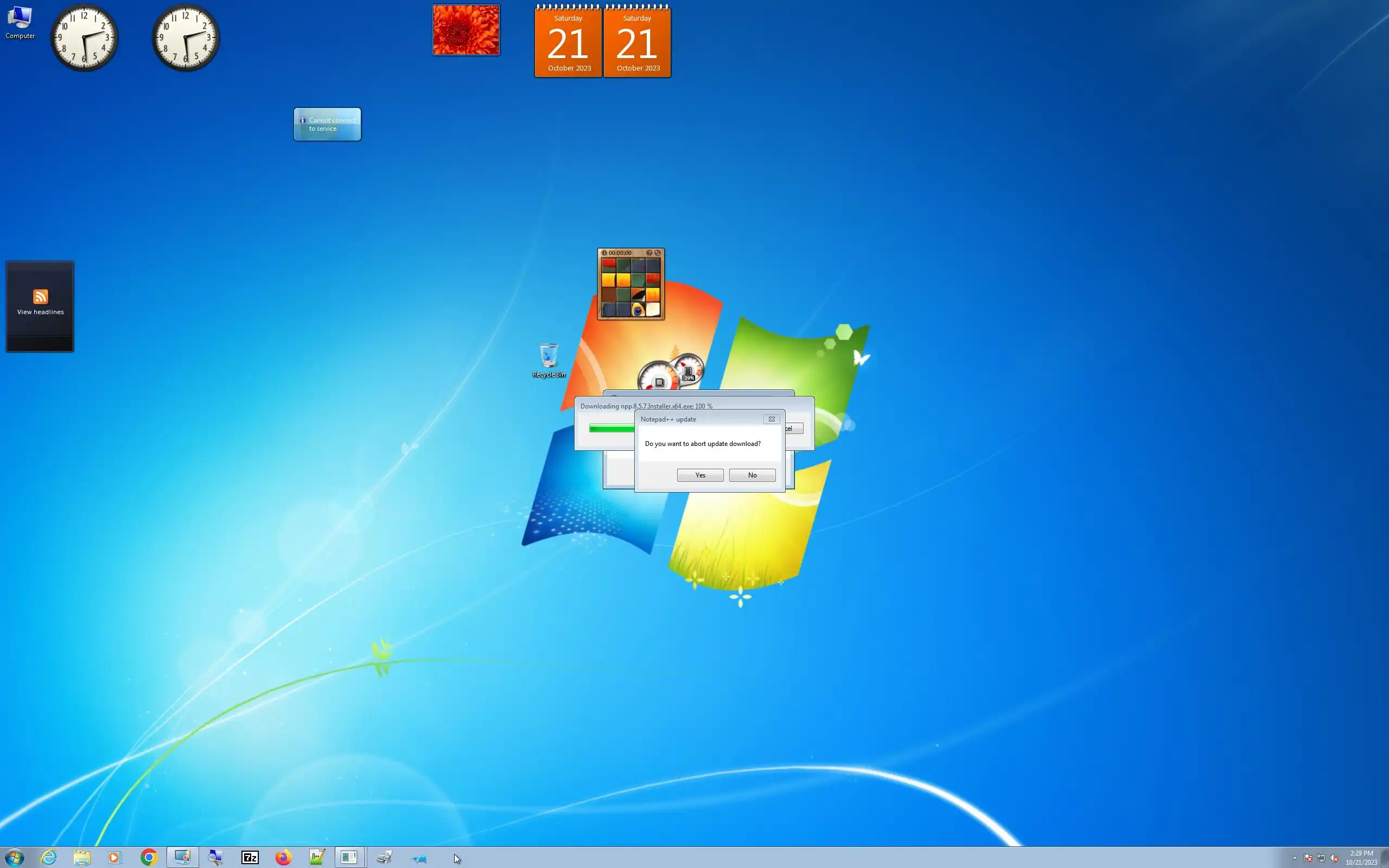Click the green download progress bar
Viewport: 1389px width, 868px height.
[611, 428]
